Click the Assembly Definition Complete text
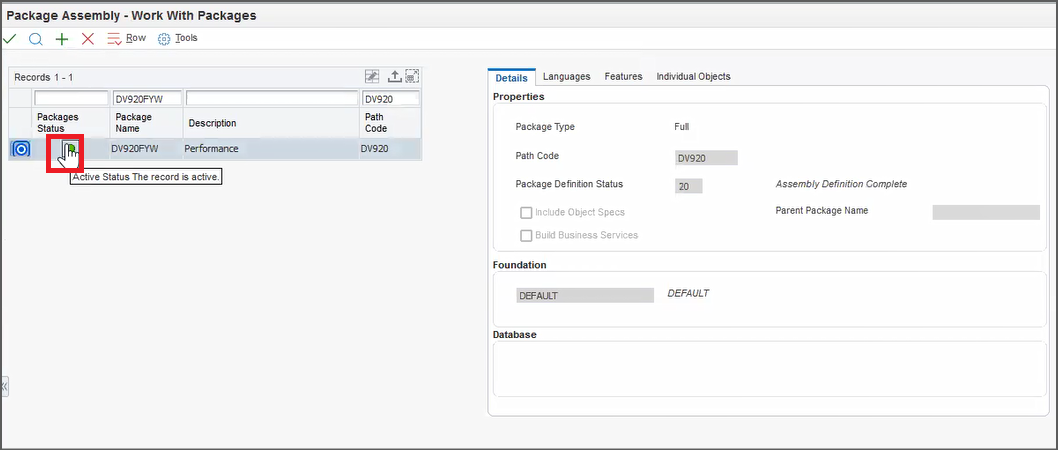This screenshot has height=450, width=1058. [841, 184]
